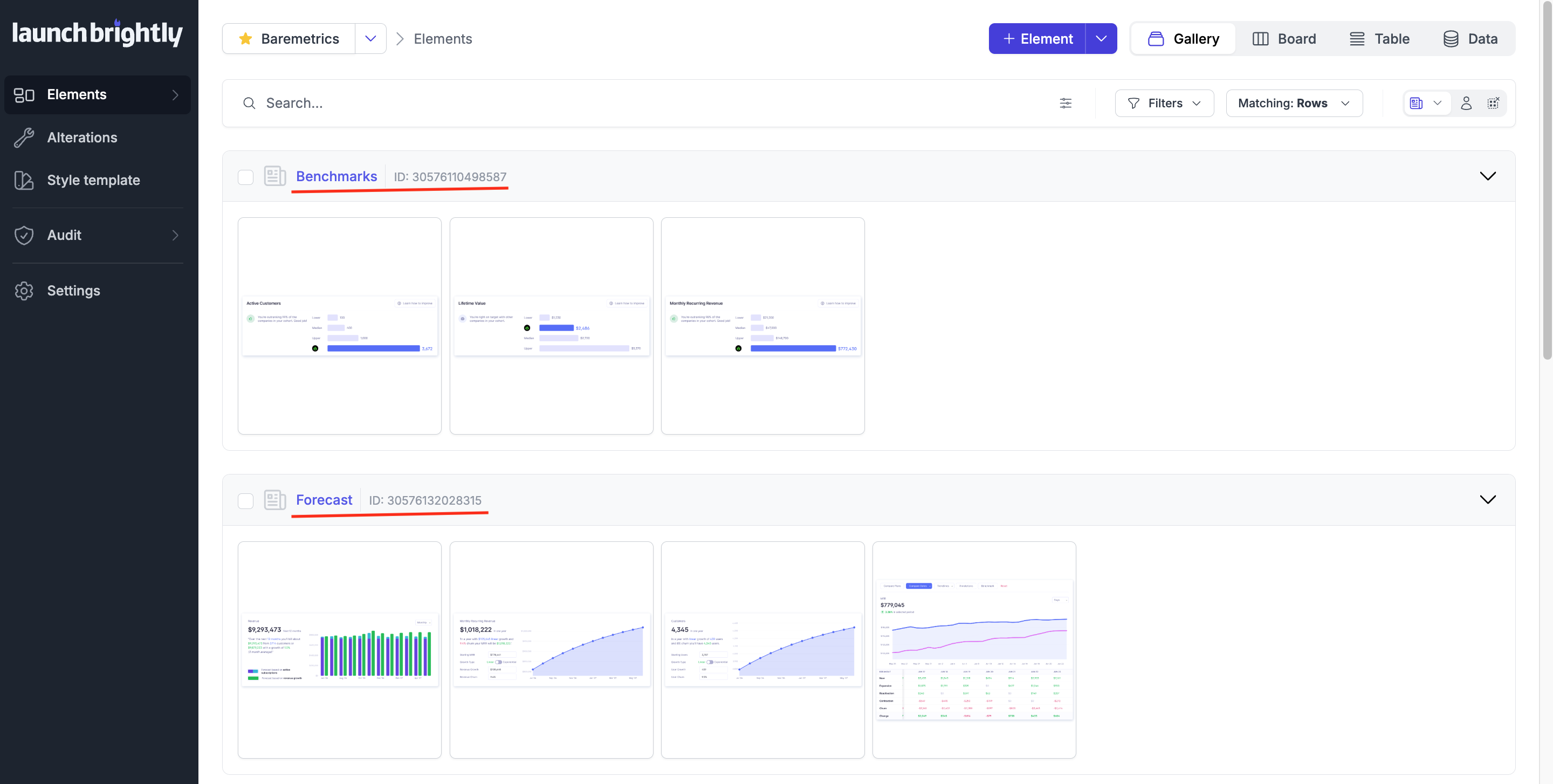Click the search options sliders icon
1553x784 pixels.
point(1066,103)
